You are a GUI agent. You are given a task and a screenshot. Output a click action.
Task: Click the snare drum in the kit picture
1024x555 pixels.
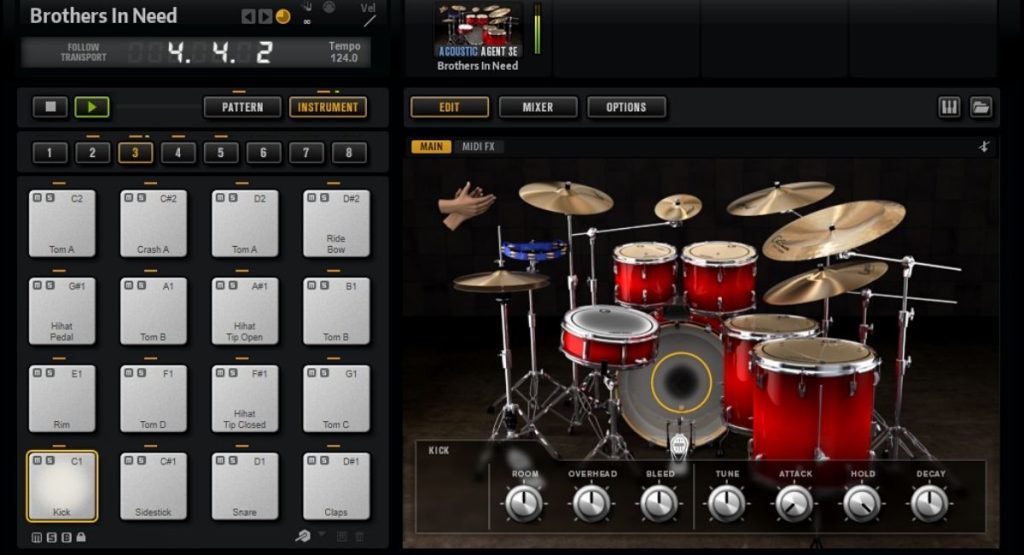tap(609, 336)
